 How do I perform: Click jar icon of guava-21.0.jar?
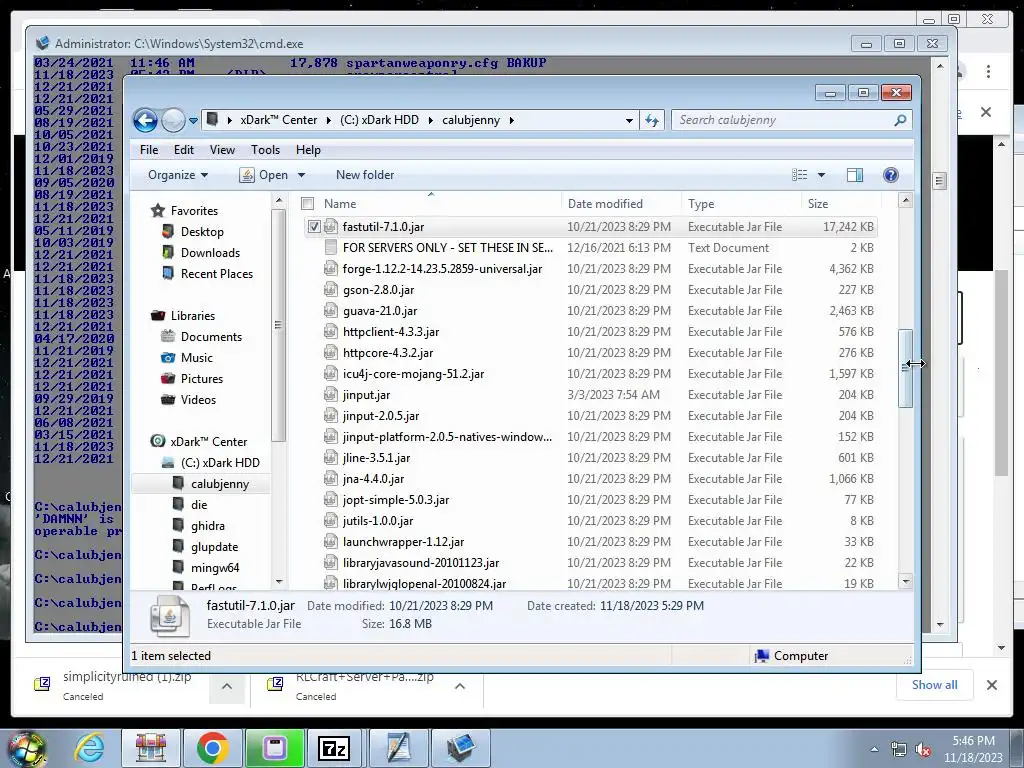(331, 310)
